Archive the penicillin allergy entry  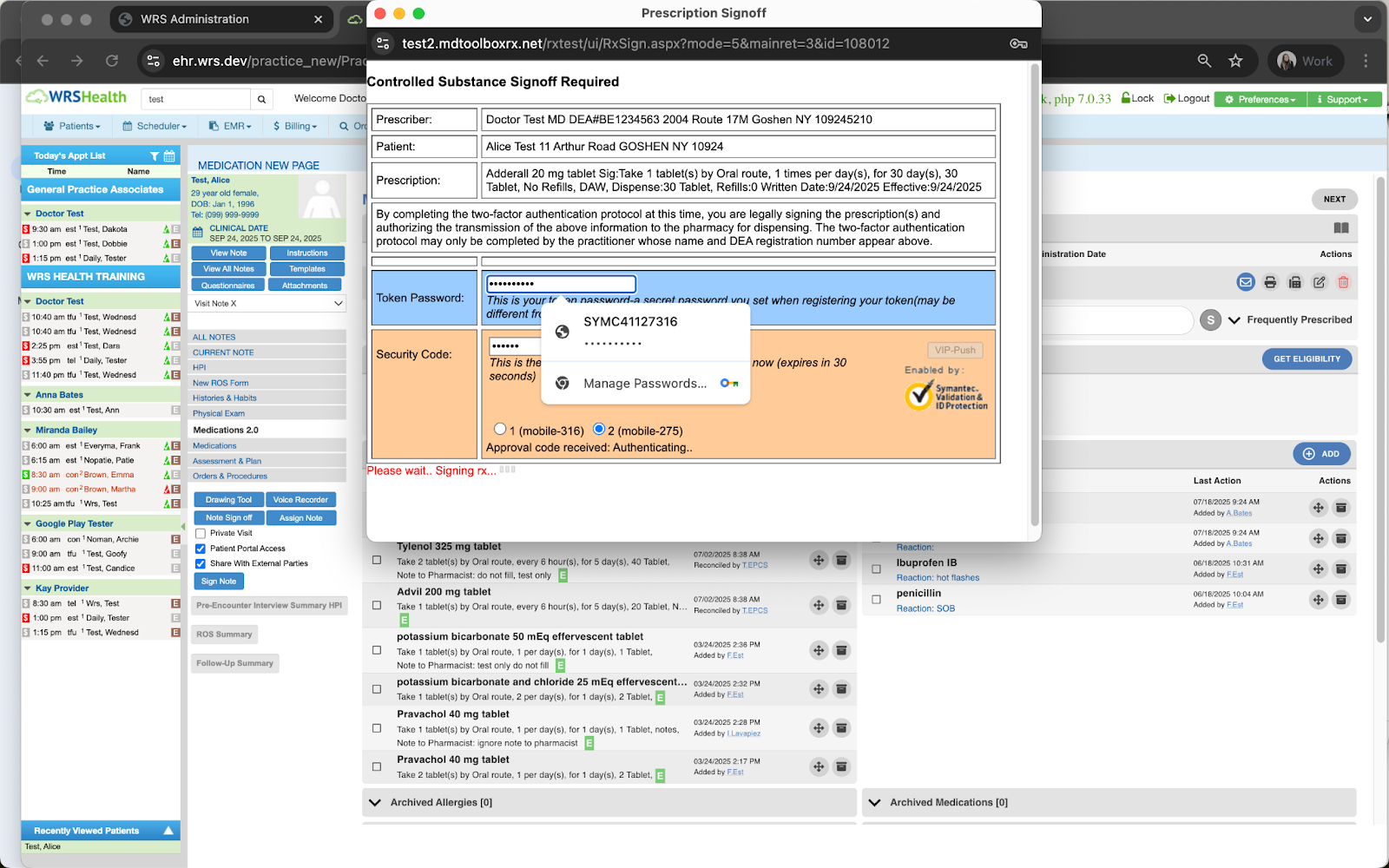point(1341,600)
